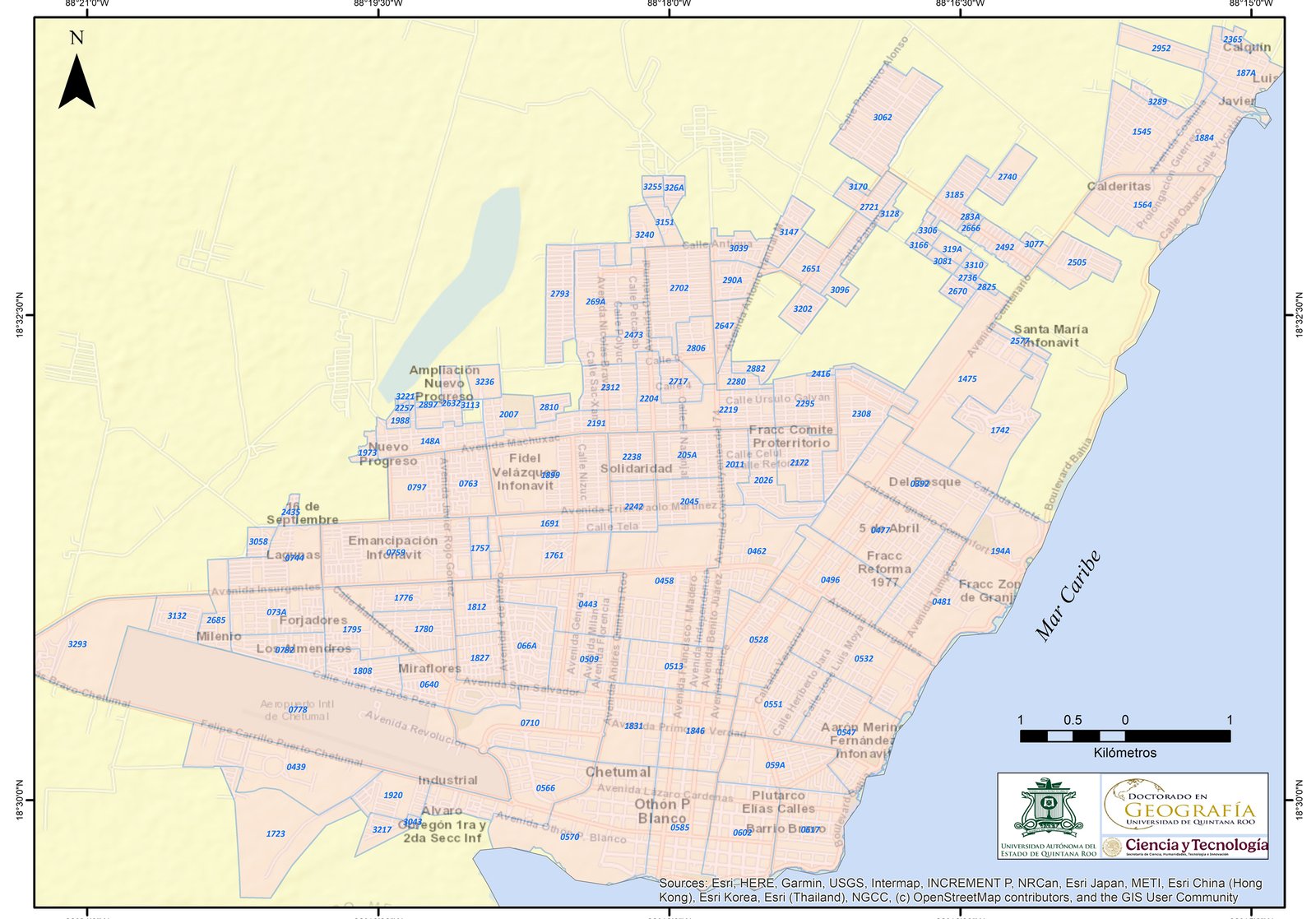Click the 'Sources: Esri, HERE' attribution text

[x=961, y=890]
